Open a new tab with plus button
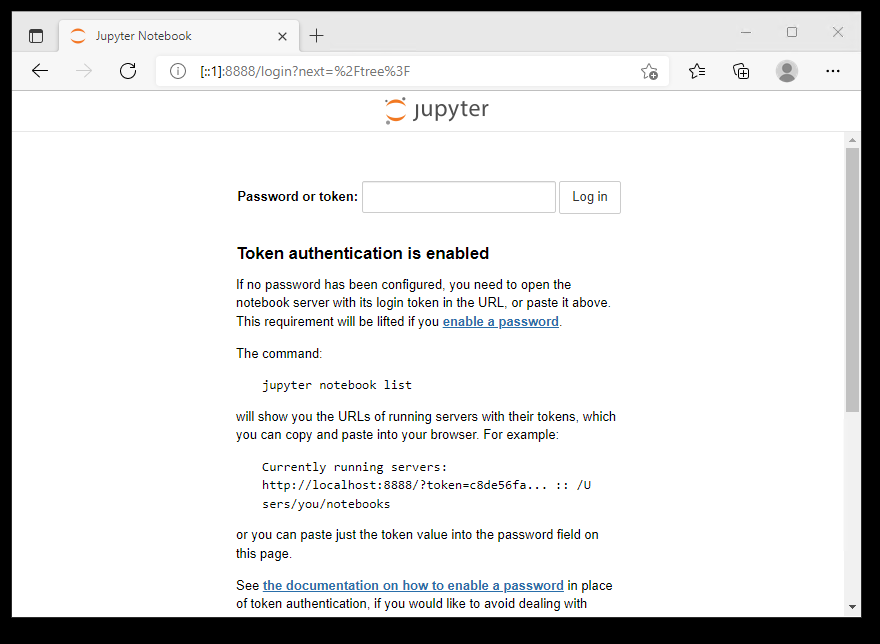 pos(317,36)
